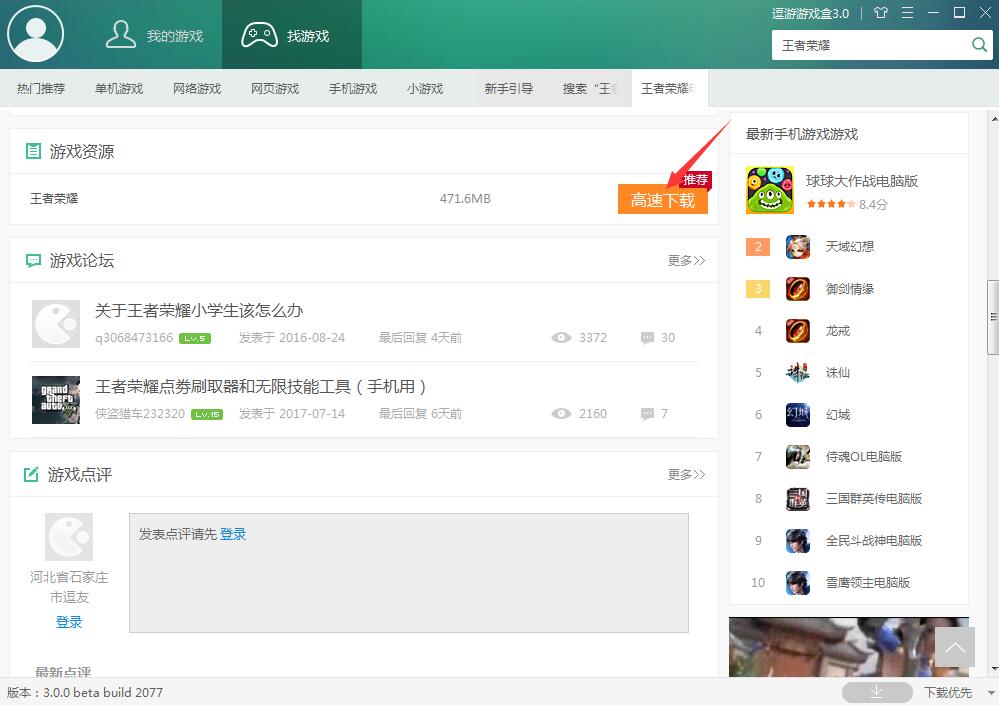
Task: Click the view count eye icon beside 2160
Action: click(x=561, y=414)
